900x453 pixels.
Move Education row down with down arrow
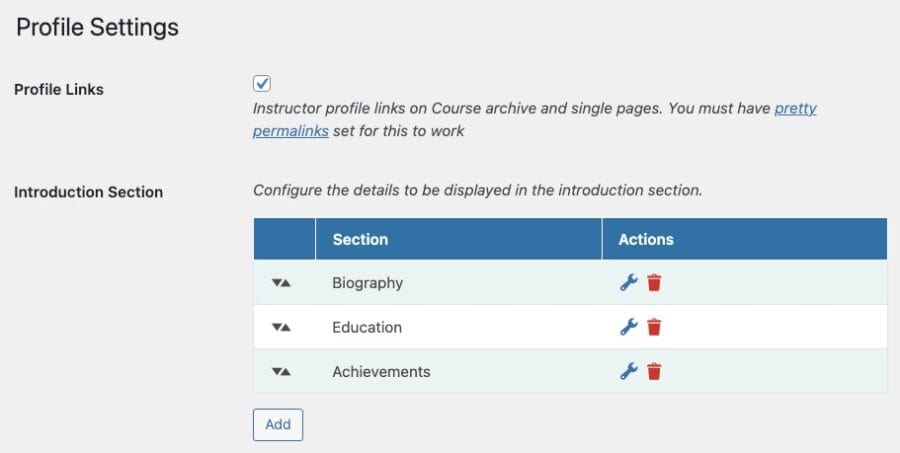coord(276,327)
